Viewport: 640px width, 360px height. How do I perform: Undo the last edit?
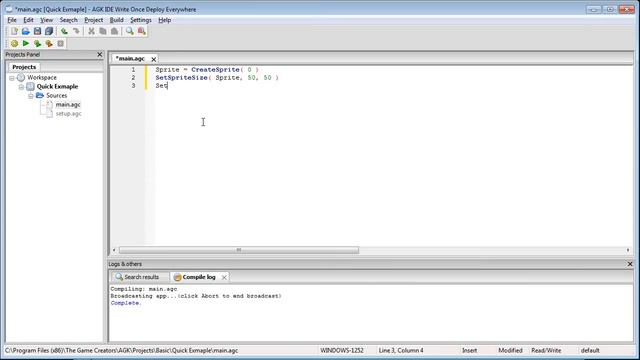pos(64,31)
